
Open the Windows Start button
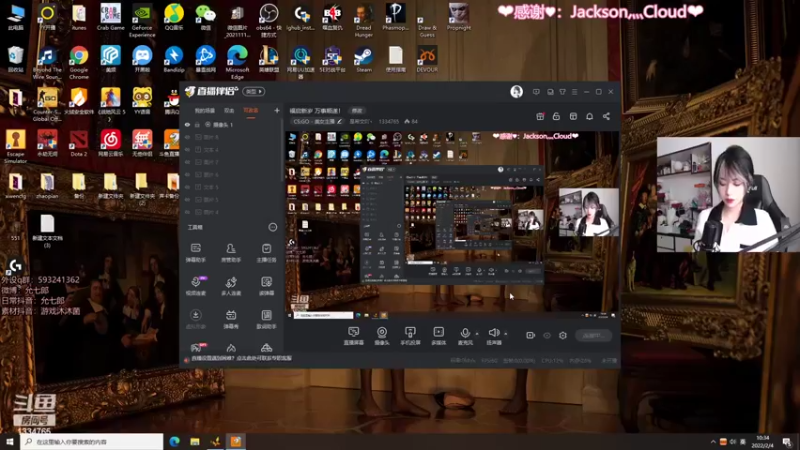(x=10, y=441)
